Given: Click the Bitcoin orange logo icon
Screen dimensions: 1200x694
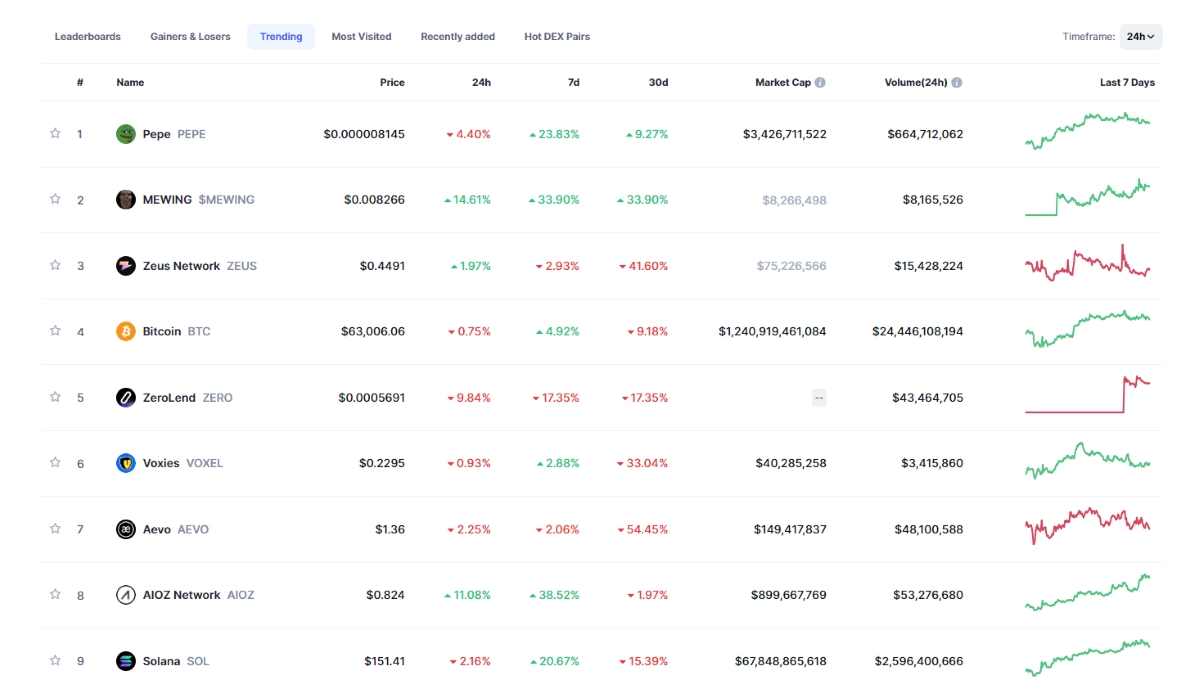Looking at the screenshot, I should point(126,331).
